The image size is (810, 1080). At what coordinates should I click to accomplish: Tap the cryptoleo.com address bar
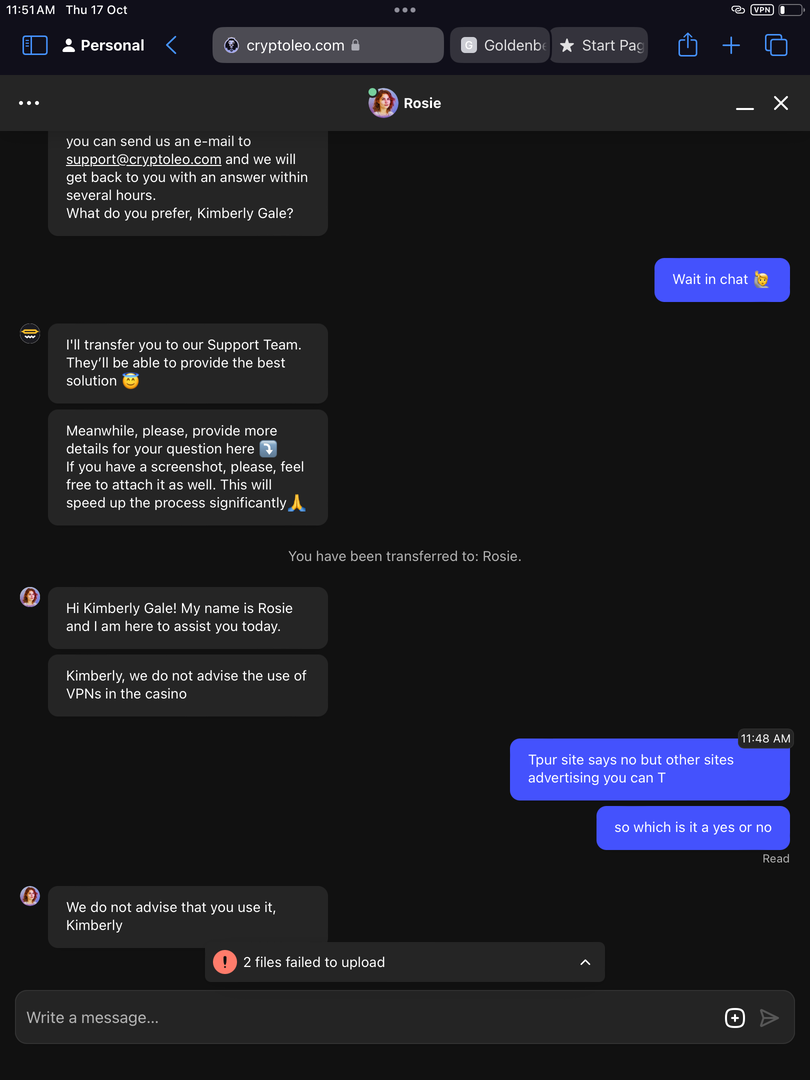click(328, 45)
